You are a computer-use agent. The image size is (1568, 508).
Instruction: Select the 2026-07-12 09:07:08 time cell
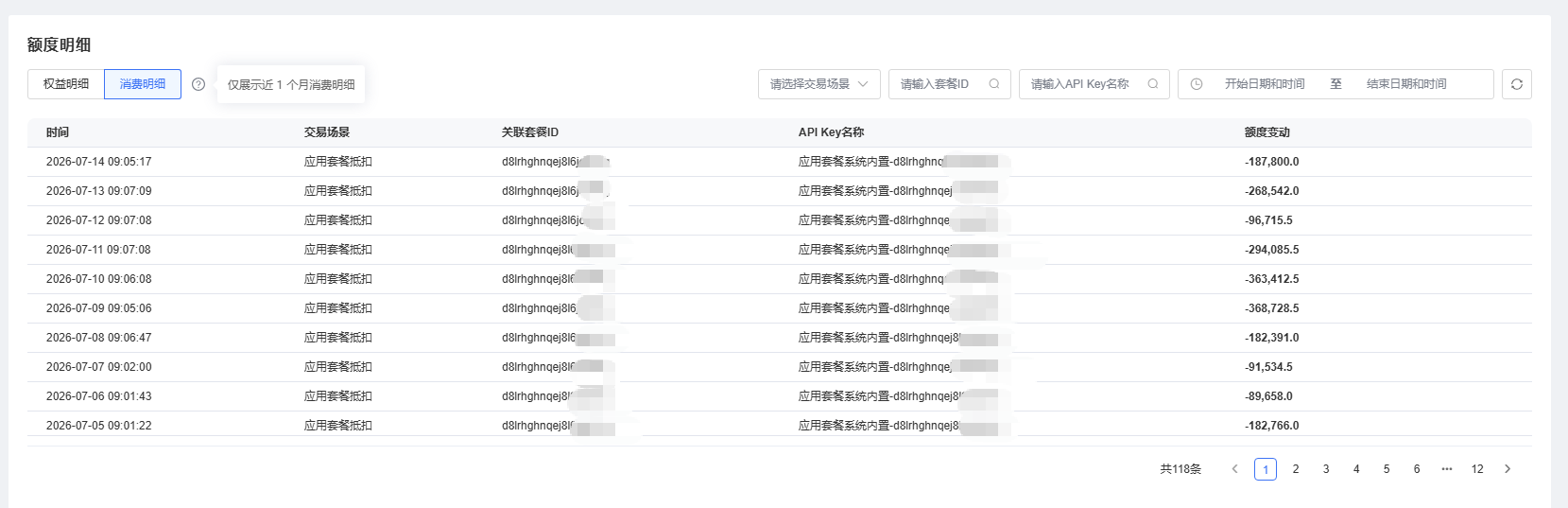click(x=99, y=220)
